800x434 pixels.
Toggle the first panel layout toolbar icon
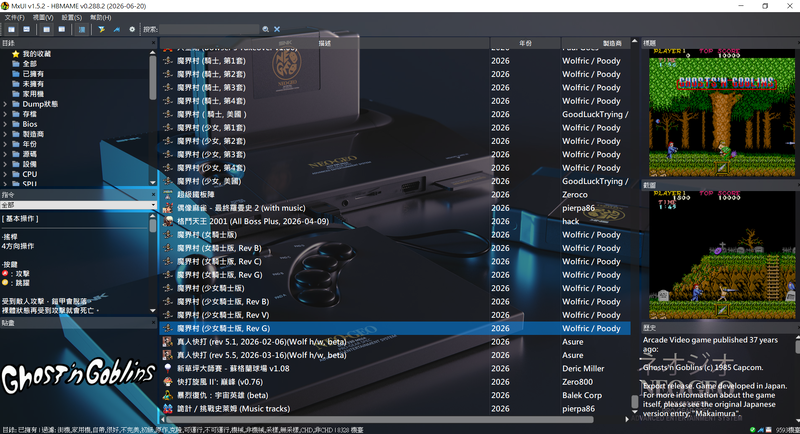point(11,30)
